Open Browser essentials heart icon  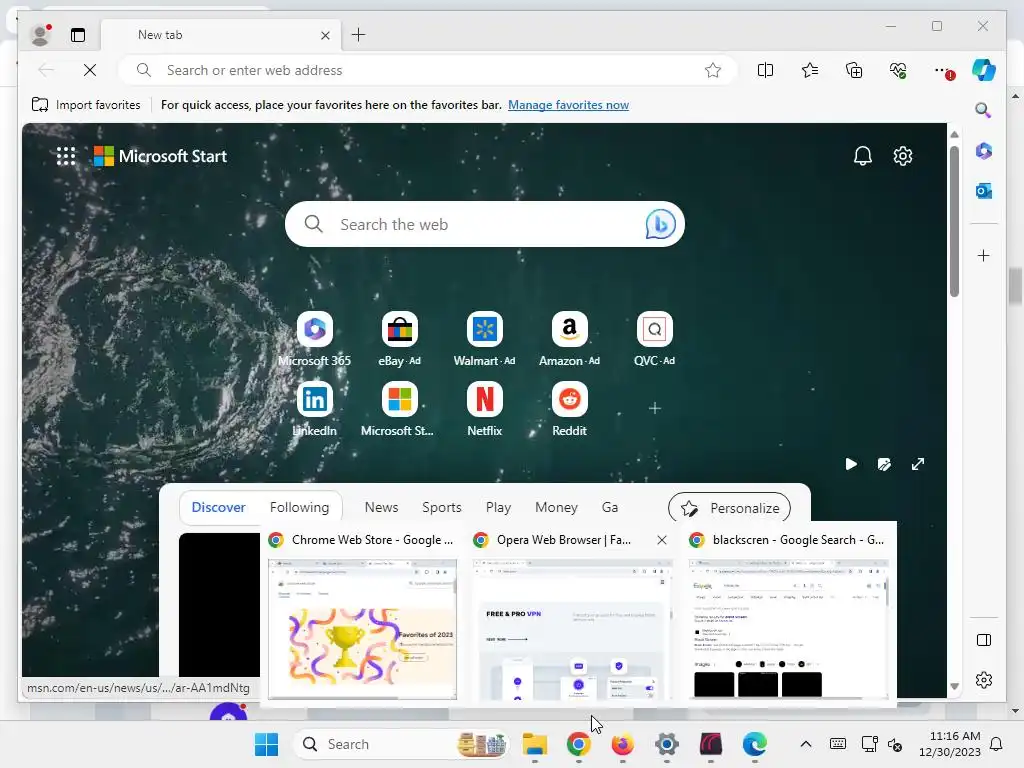(x=898, y=70)
